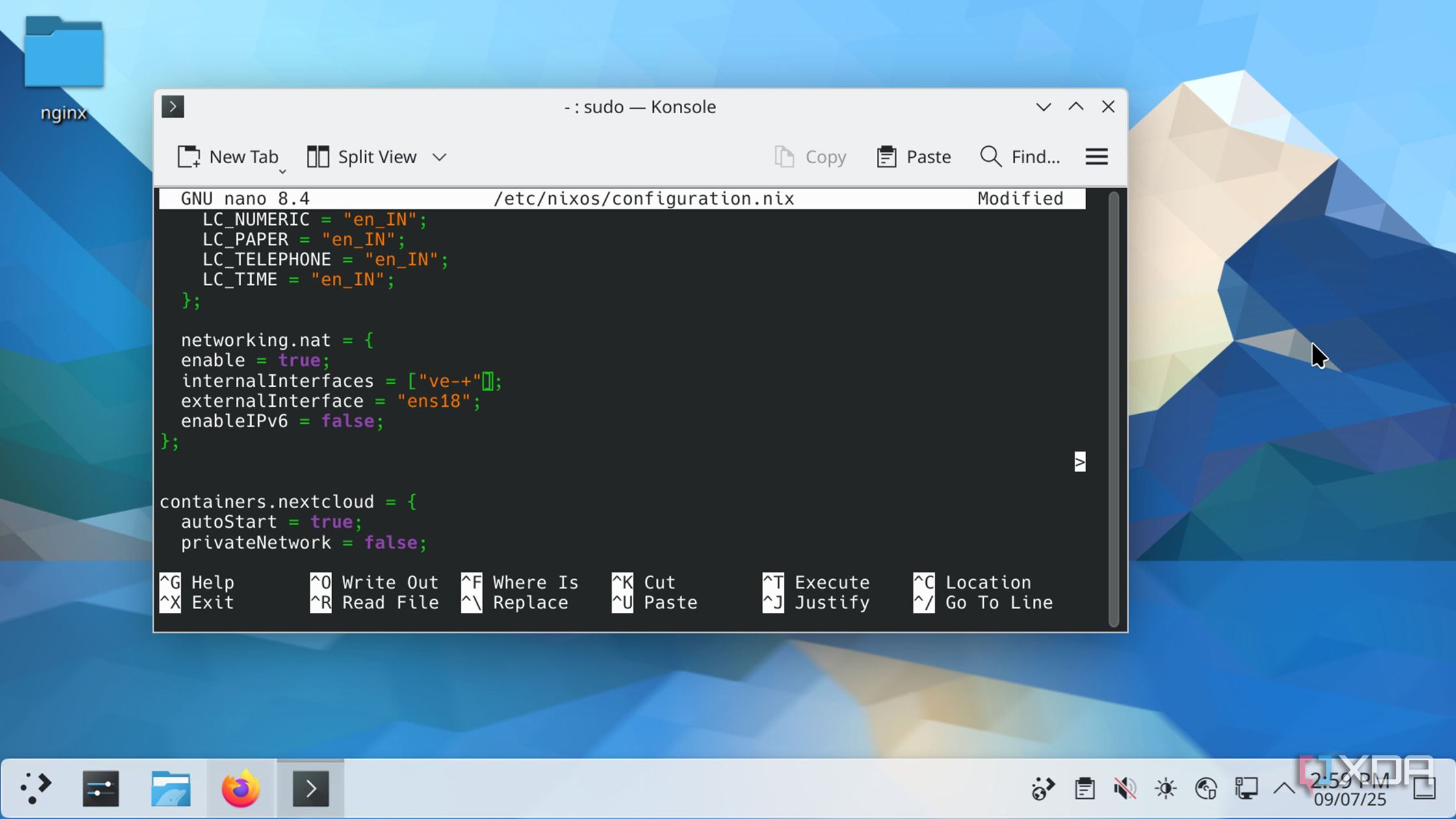Toggle screen brightness from the tray
1456x819 pixels.
[x=1165, y=788]
